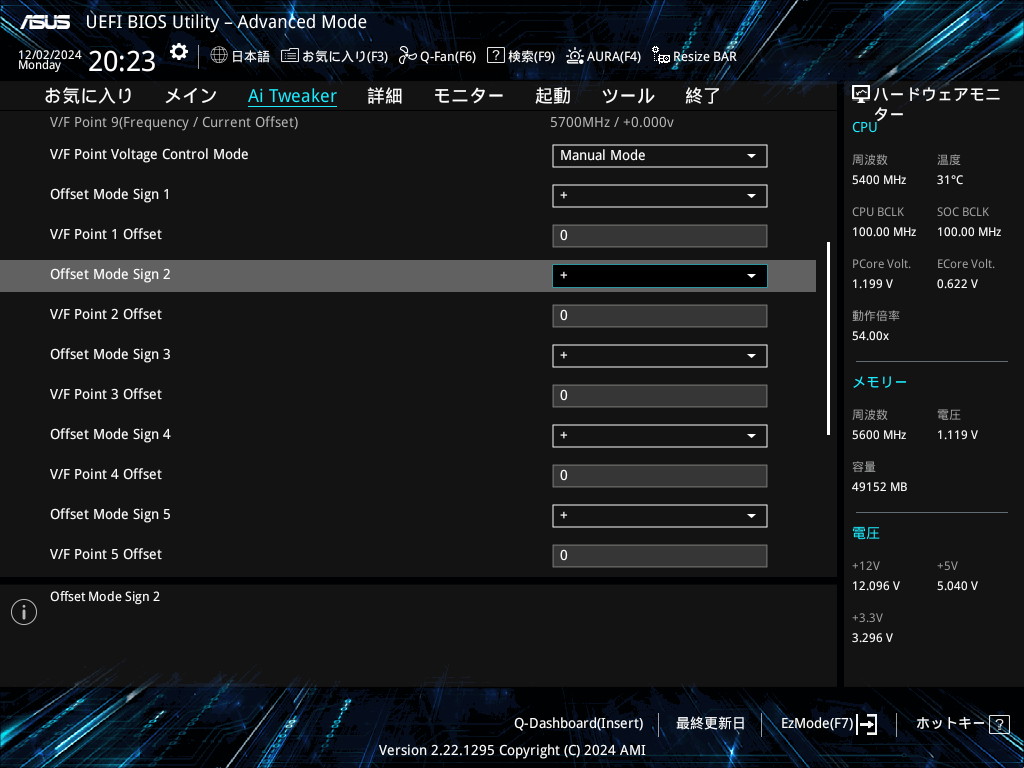Click the 12/02/2024 date text
The width and height of the screenshot is (1024, 768).
click(50, 55)
